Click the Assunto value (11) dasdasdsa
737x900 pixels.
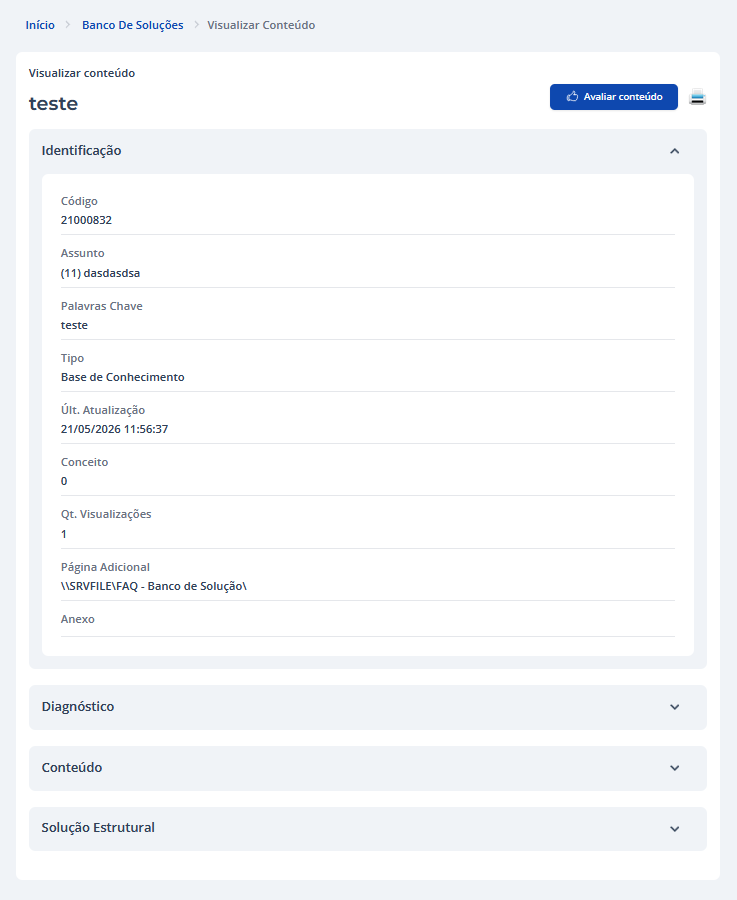point(100,273)
